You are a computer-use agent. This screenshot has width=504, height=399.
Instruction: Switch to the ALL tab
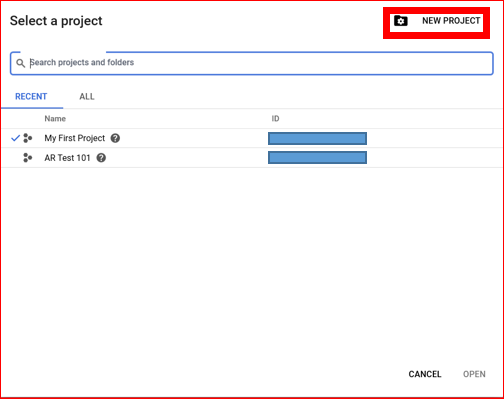[x=87, y=97]
